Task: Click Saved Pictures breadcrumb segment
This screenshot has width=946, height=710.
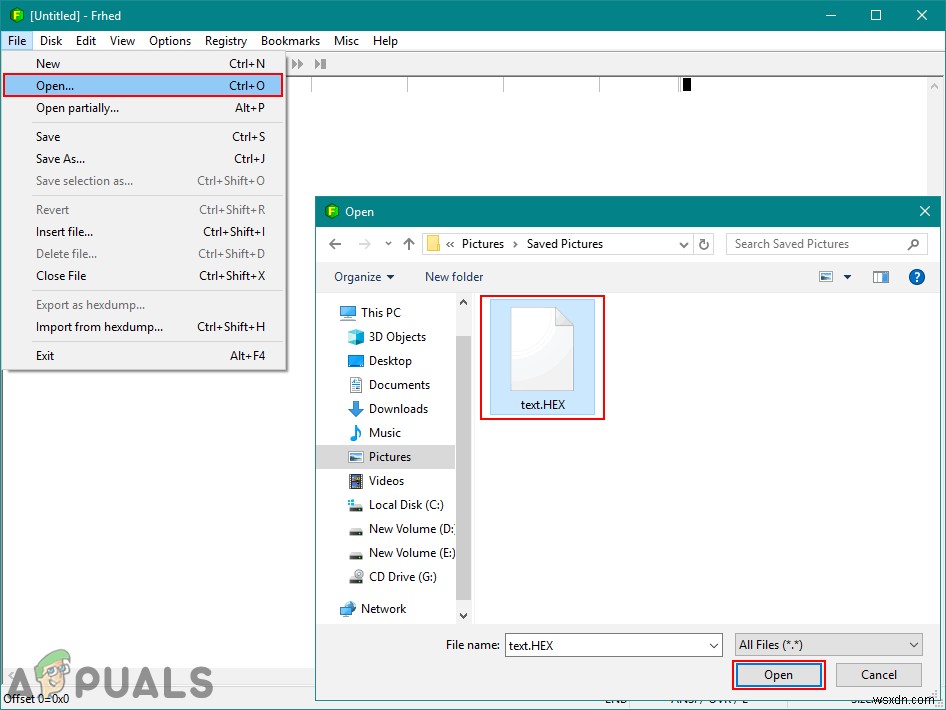Action: [565, 244]
